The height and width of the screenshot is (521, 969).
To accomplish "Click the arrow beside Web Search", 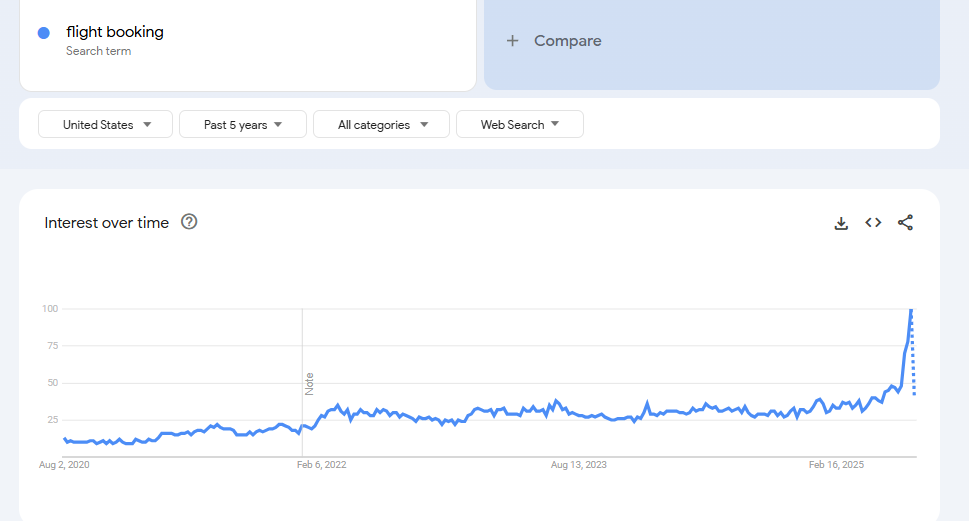I will point(555,124).
